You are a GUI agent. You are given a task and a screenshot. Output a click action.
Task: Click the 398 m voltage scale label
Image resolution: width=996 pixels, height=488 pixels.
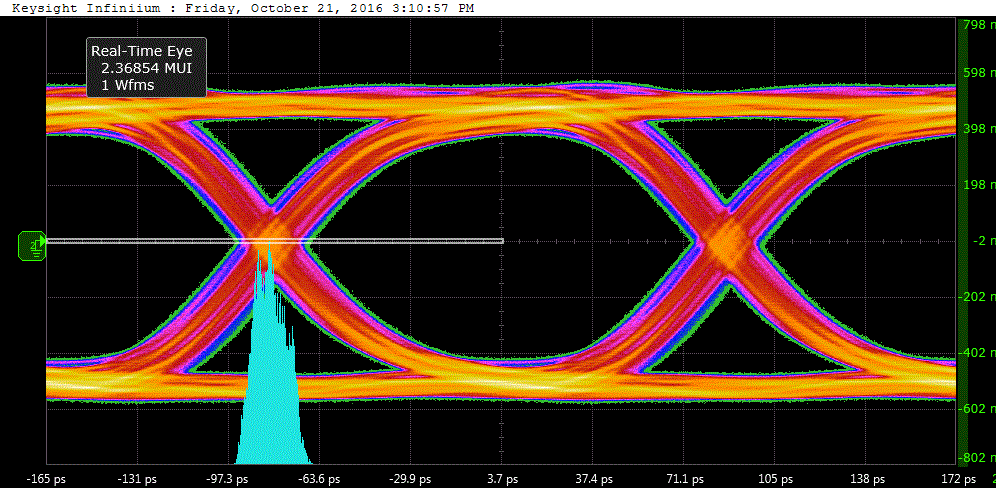click(978, 129)
